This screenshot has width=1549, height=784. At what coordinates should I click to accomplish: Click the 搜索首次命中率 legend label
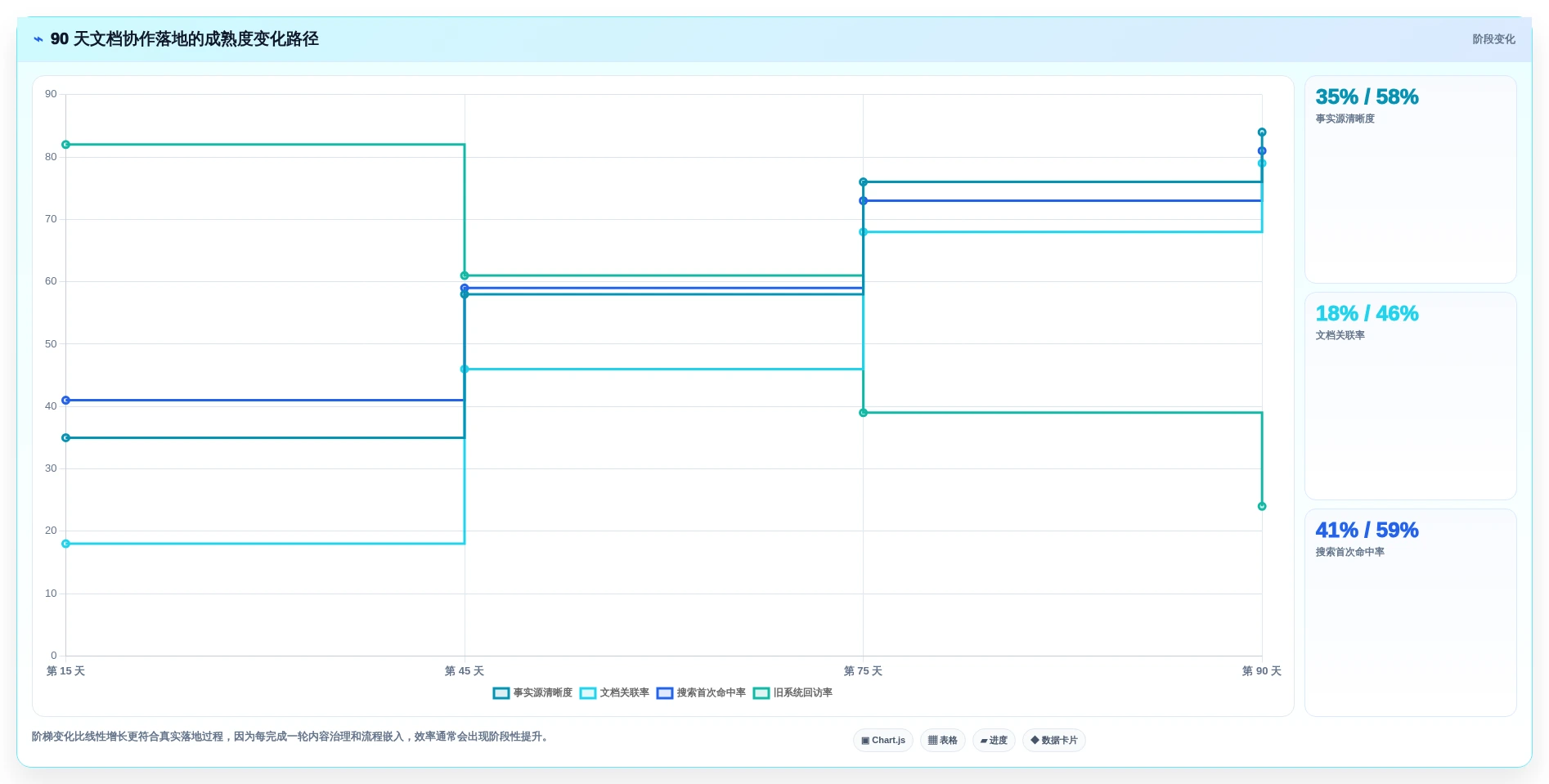pos(712,693)
